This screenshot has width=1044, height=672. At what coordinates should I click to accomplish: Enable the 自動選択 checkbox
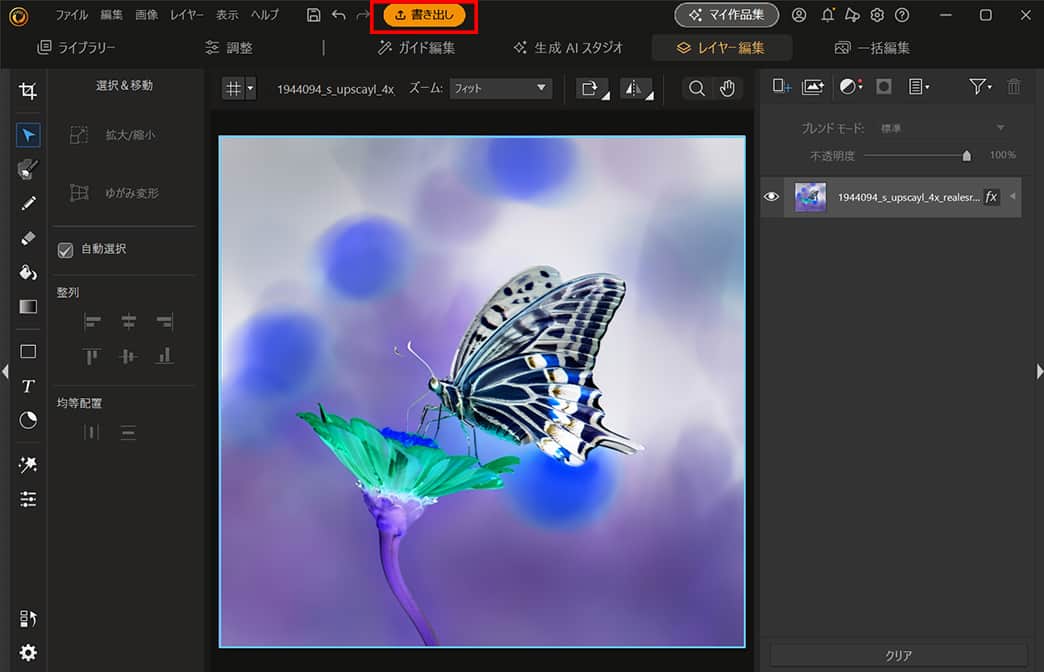pyautogui.click(x=66, y=250)
